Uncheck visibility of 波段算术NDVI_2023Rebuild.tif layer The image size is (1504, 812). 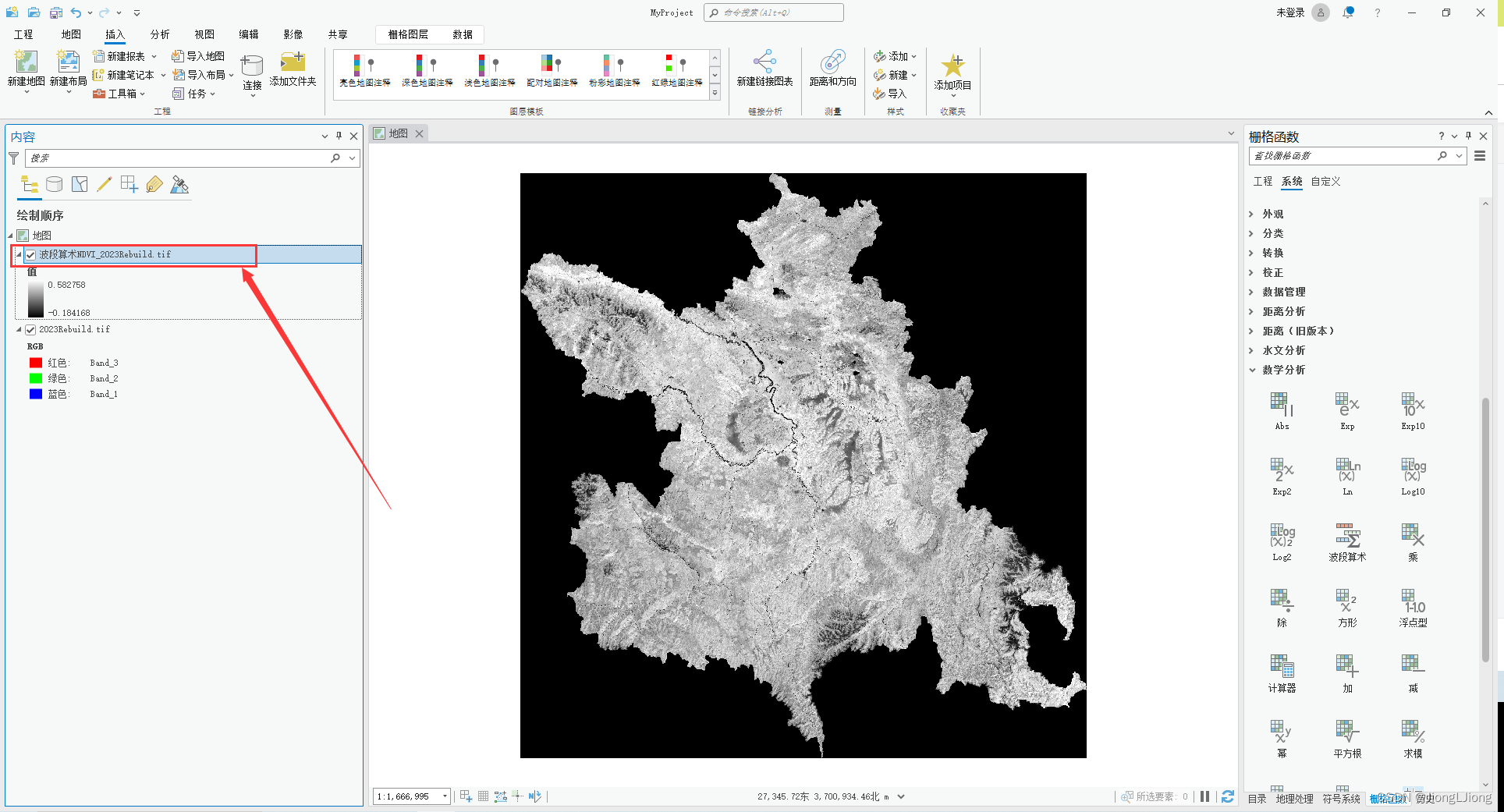(30, 254)
